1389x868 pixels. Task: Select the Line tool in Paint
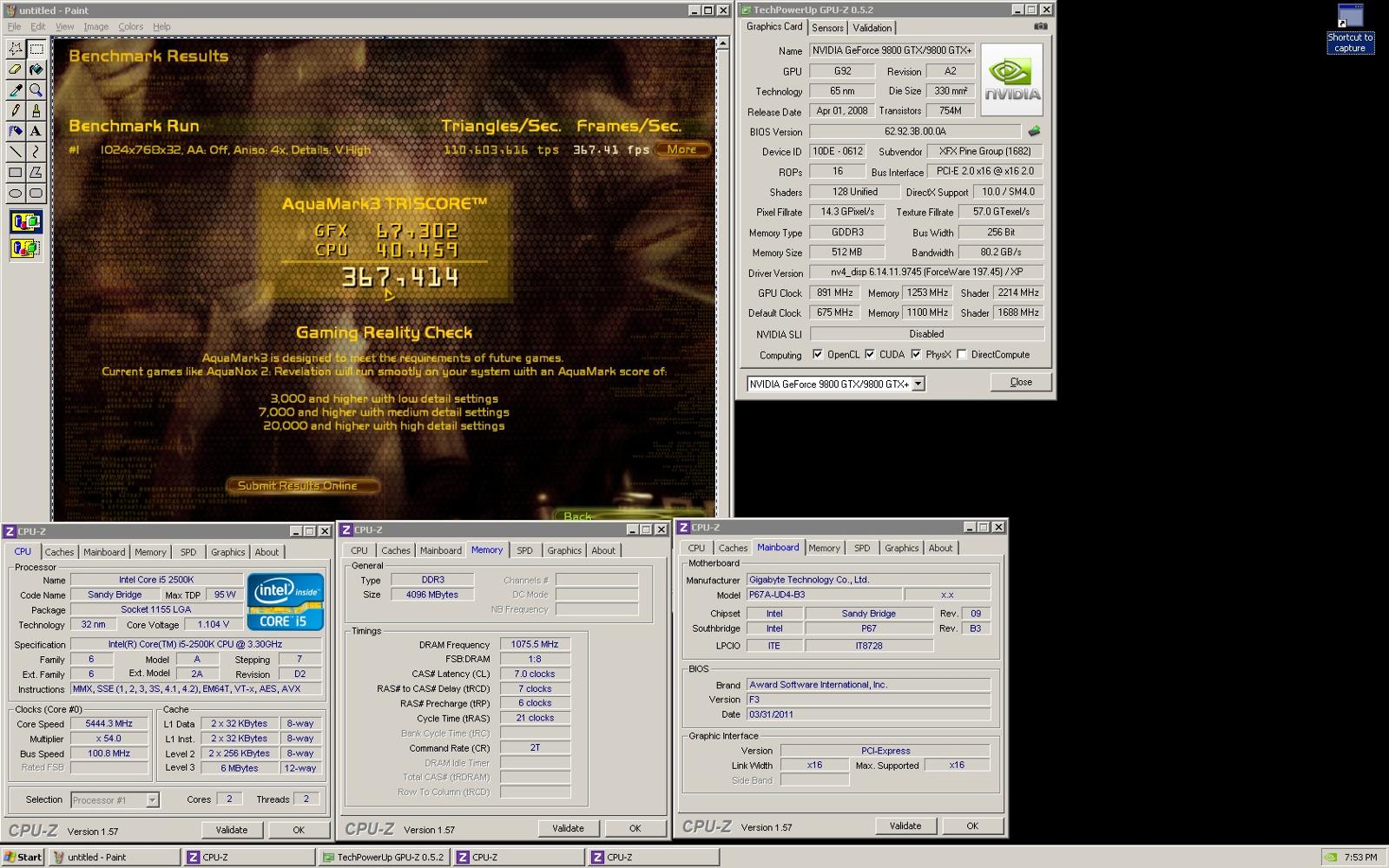click(16, 152)
